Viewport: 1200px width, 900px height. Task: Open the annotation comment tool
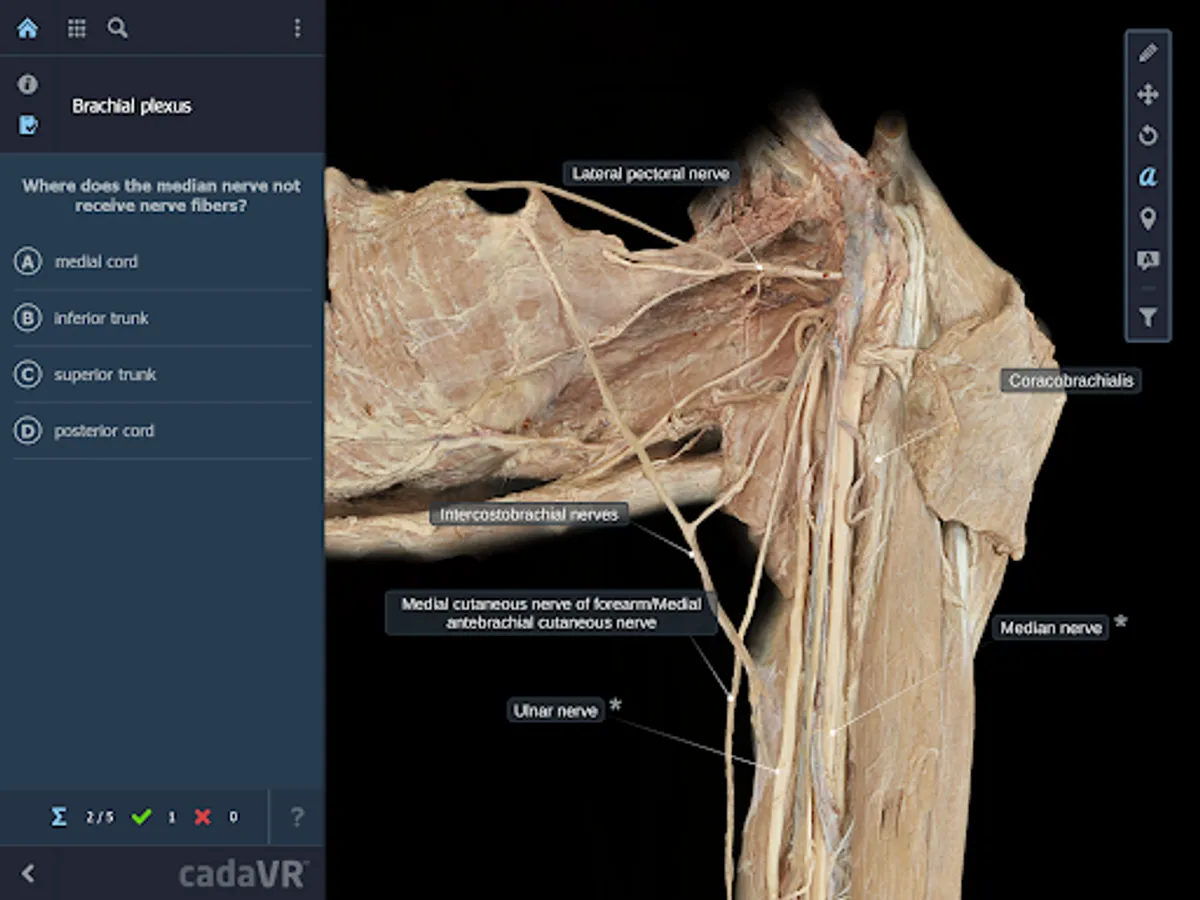1147,260
